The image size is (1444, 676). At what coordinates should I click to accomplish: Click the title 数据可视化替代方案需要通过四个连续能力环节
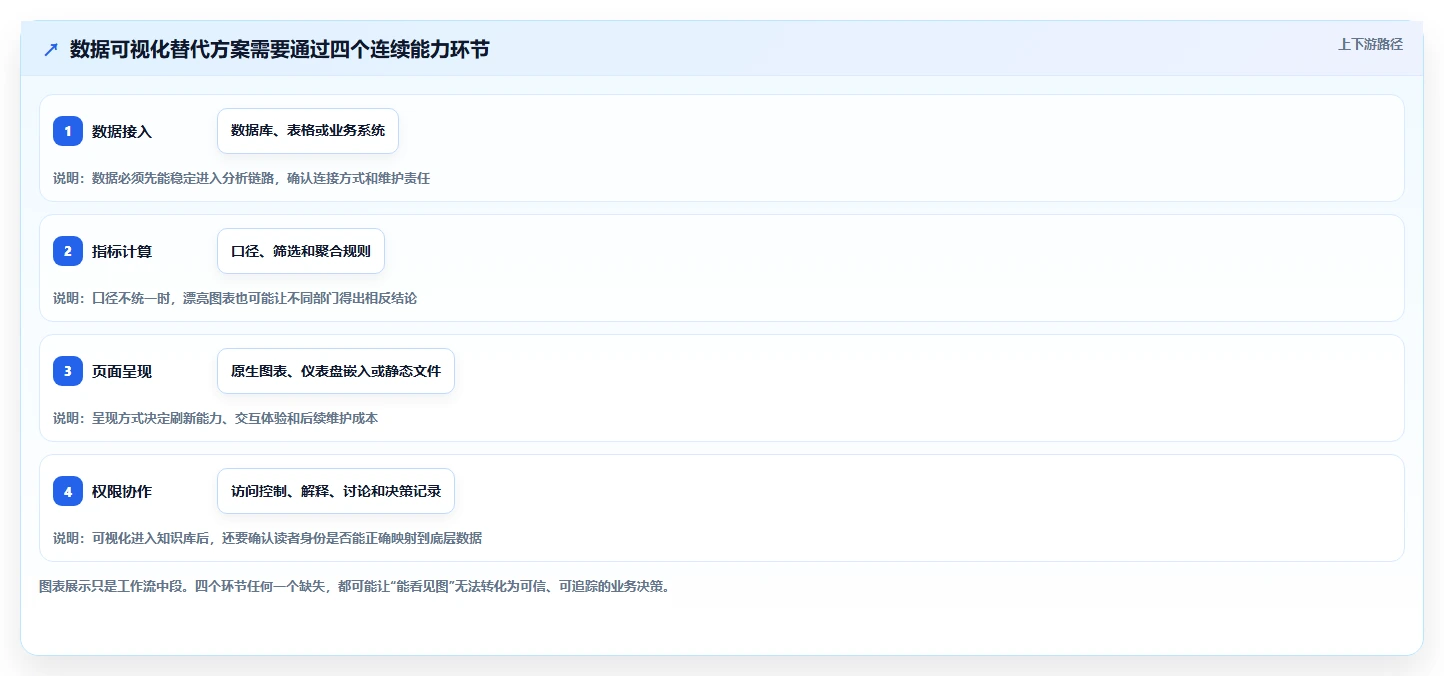pos(280,49)
